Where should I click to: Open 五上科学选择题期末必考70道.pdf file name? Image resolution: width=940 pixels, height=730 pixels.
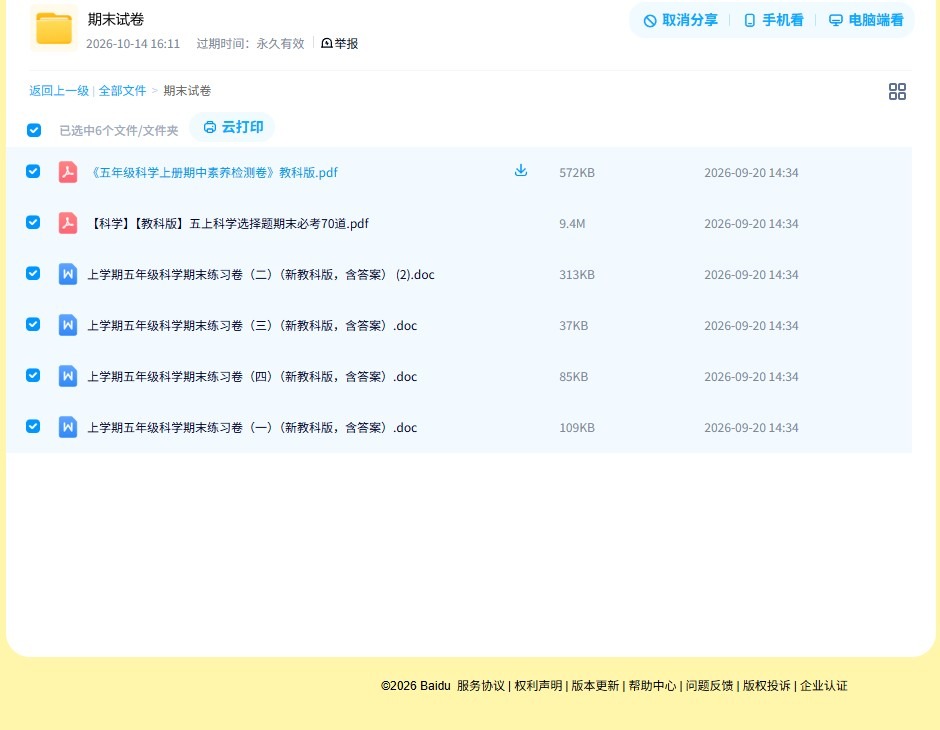[228, 224]
